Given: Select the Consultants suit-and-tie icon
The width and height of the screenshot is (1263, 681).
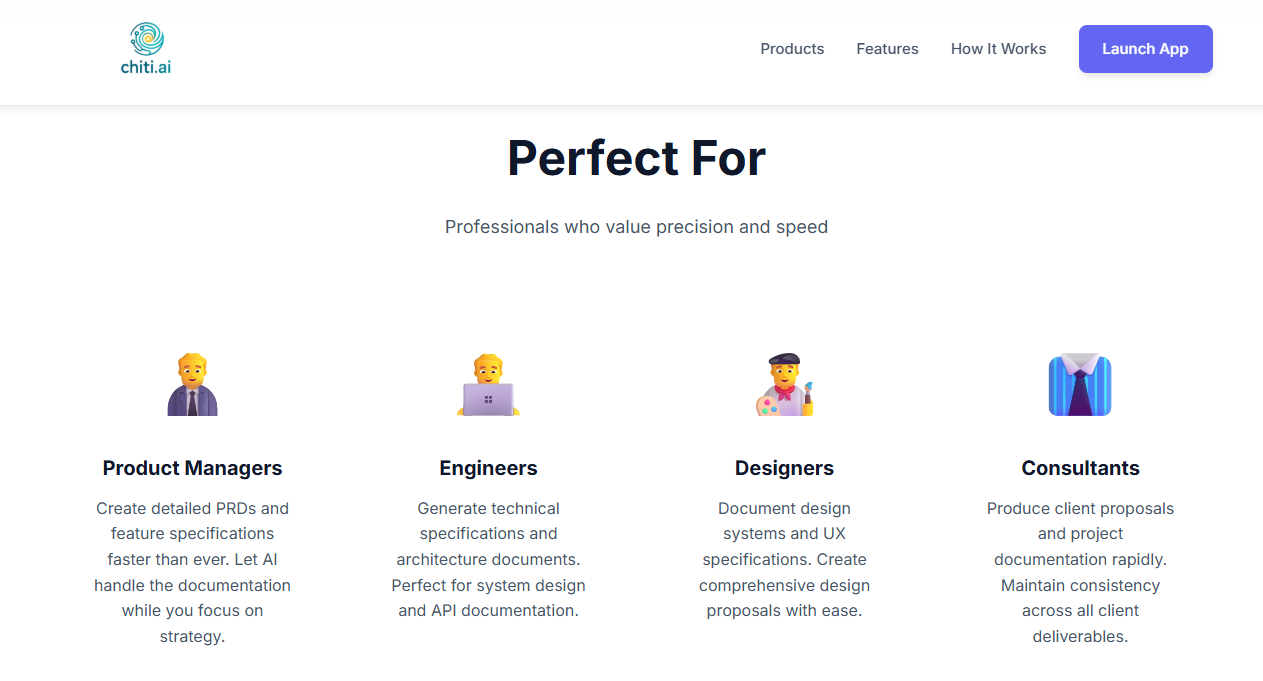Looking at the screenshot, I should tap(1080, 385).
